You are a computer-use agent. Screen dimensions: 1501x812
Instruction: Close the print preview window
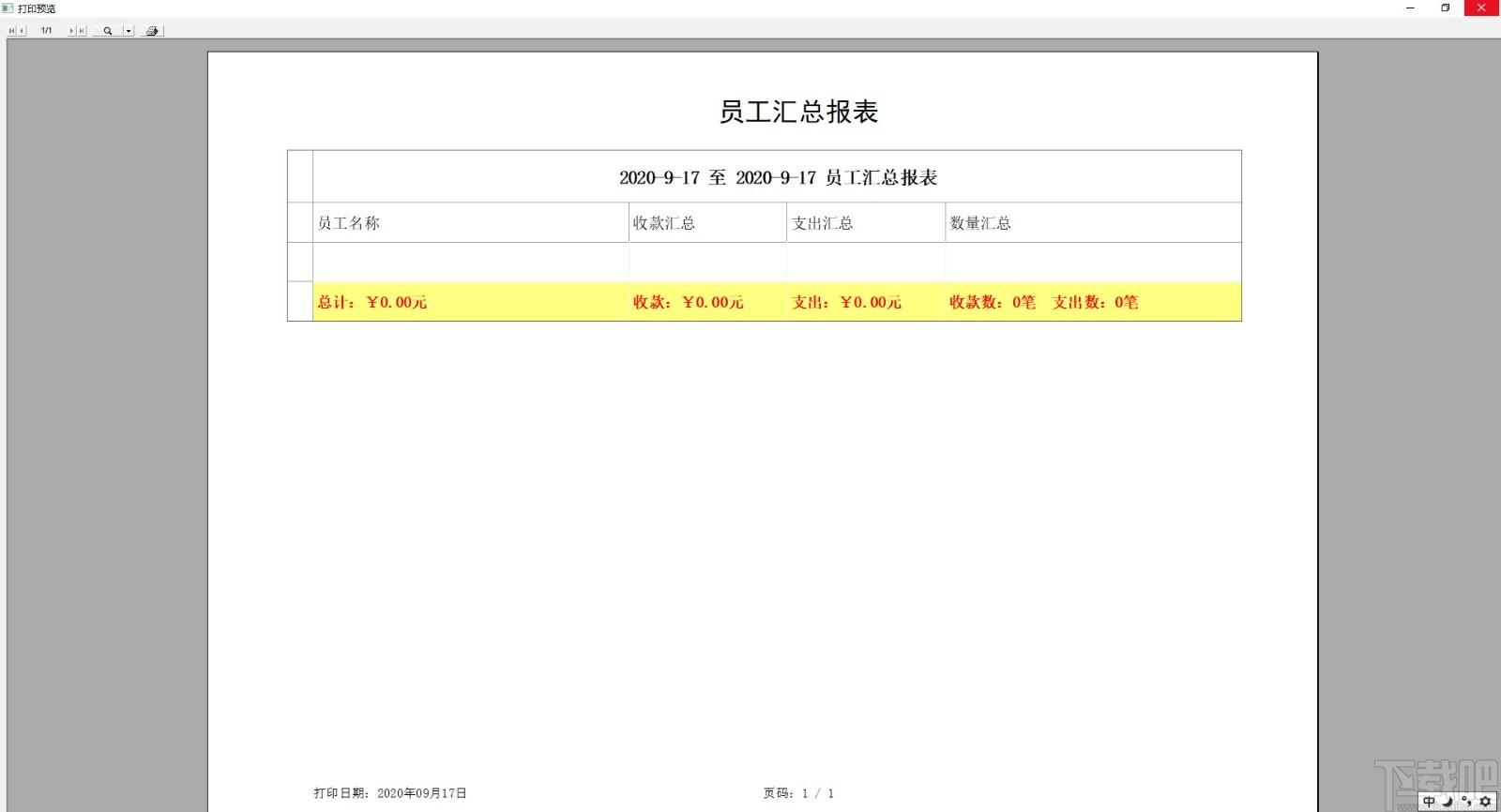(x=1482, y=8)
